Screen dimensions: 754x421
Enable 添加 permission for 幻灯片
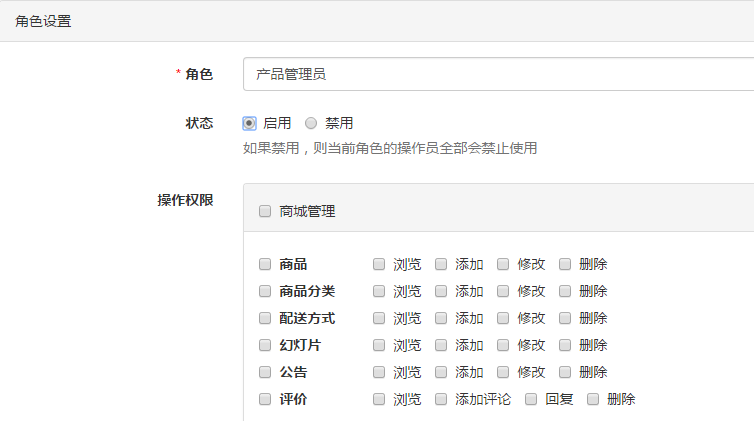(x=441, y=345)
